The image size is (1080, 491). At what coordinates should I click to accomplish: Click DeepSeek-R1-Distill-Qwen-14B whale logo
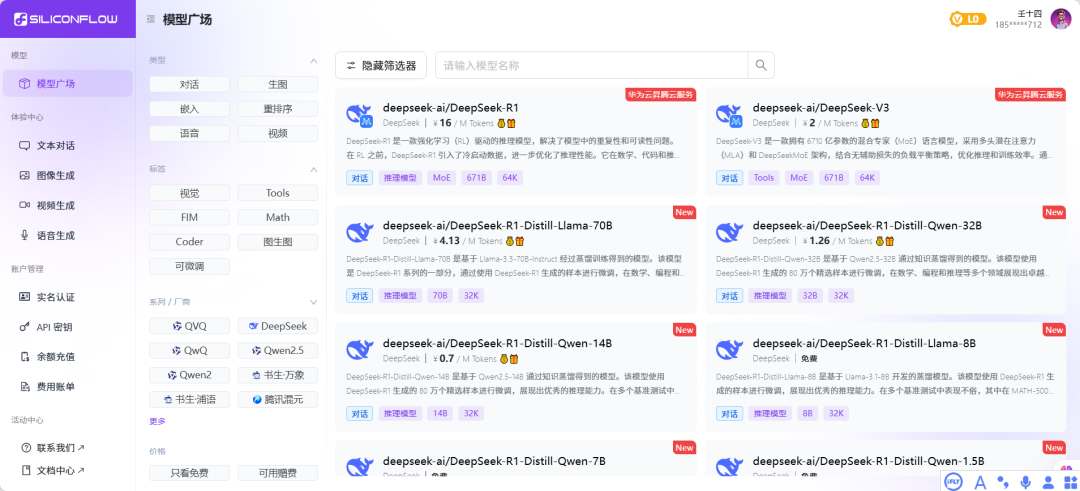[x=360, y=350]
